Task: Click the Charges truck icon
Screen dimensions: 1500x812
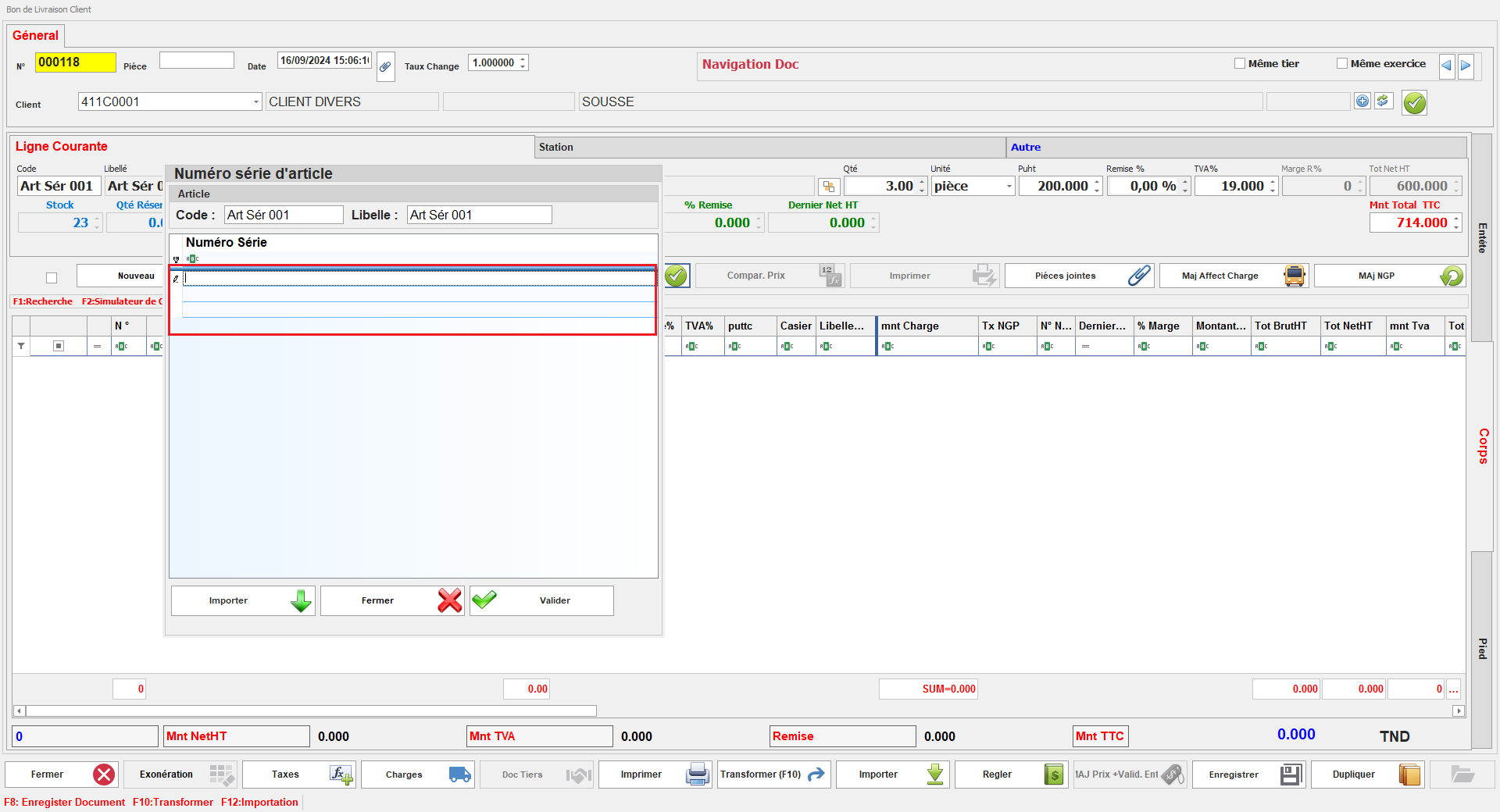Action: click(460, 775)
